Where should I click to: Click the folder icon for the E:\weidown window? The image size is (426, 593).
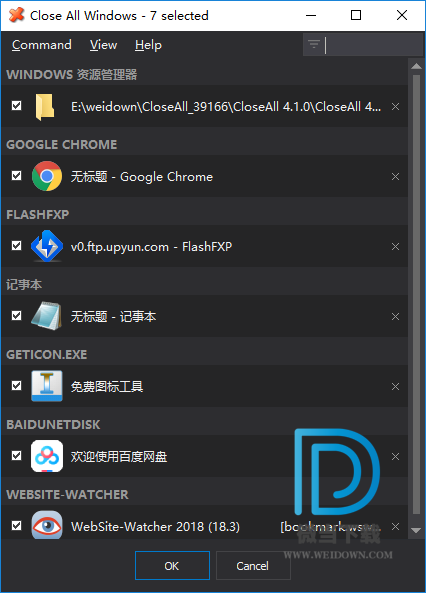pyautogui.click(x=45, y=107)
